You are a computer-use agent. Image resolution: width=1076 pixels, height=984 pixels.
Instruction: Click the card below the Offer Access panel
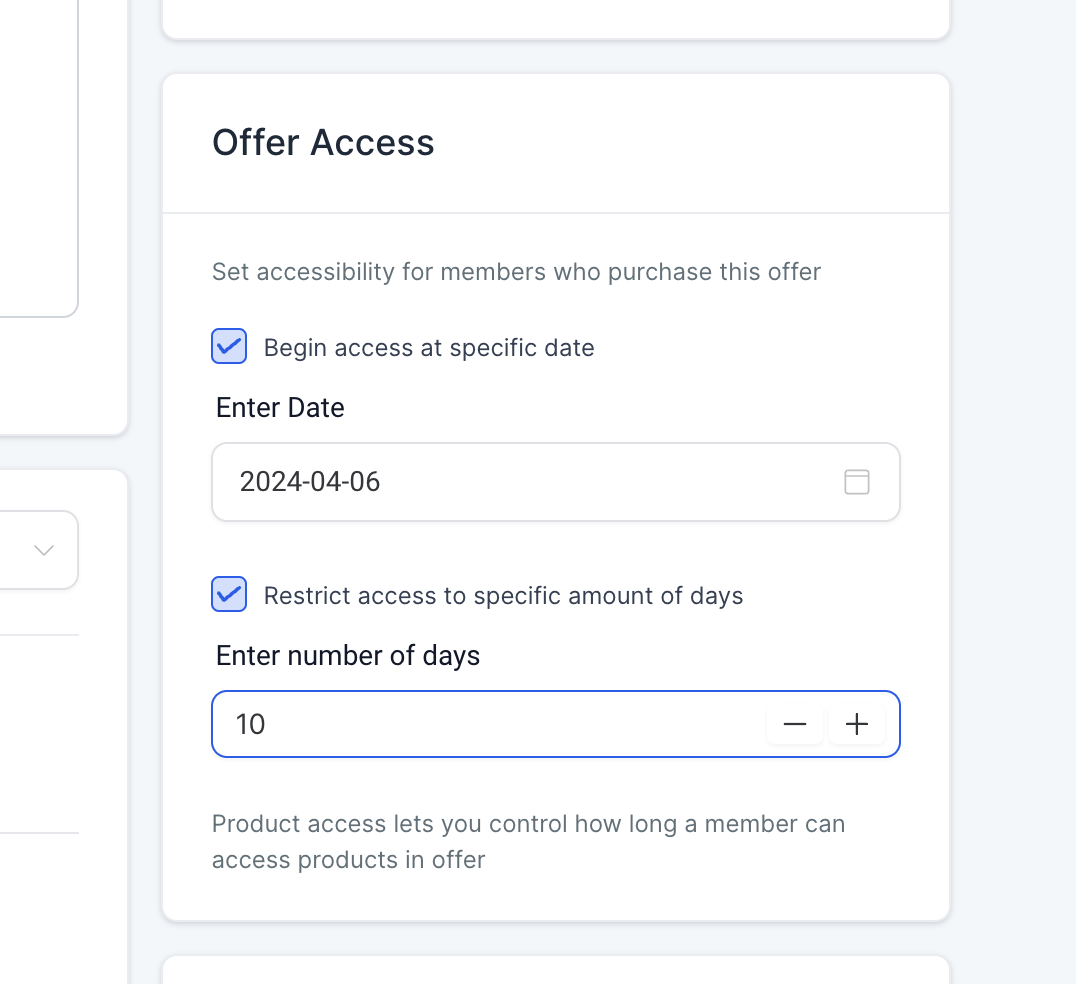point(555,970)
